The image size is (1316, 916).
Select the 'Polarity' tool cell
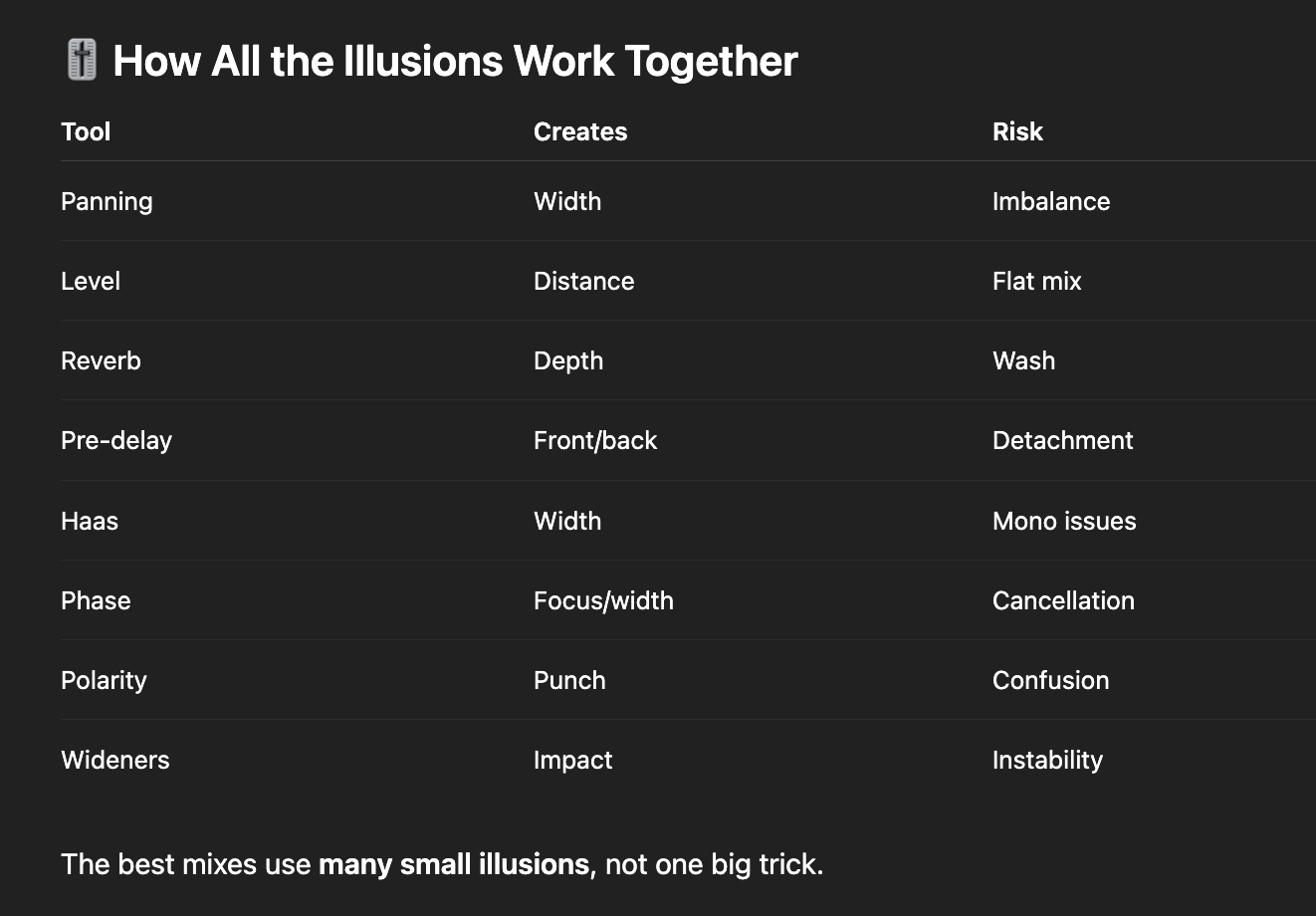pyautogui.click(x=104, y=680)
